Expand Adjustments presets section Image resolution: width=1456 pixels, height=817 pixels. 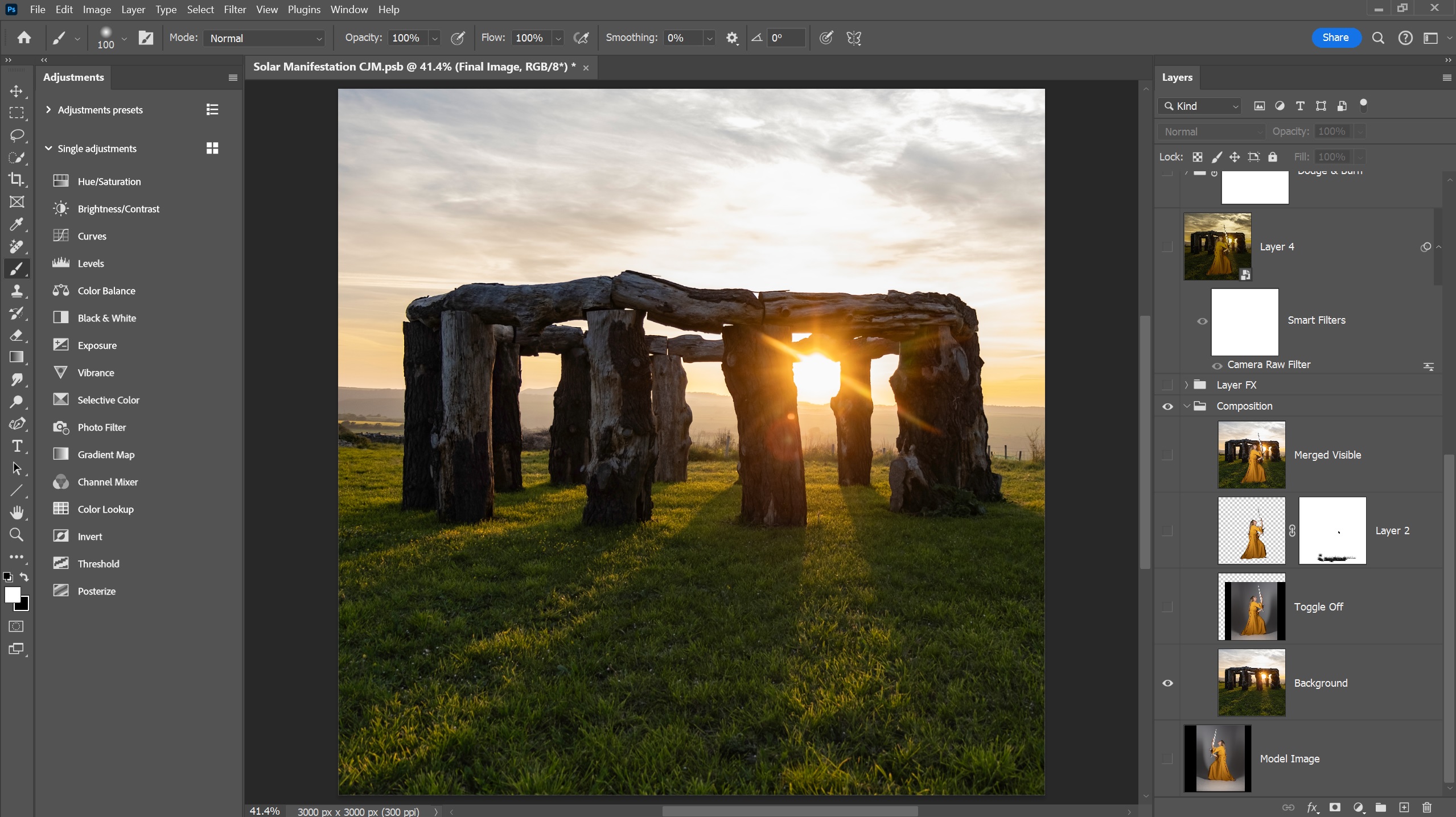click(48, 109)
